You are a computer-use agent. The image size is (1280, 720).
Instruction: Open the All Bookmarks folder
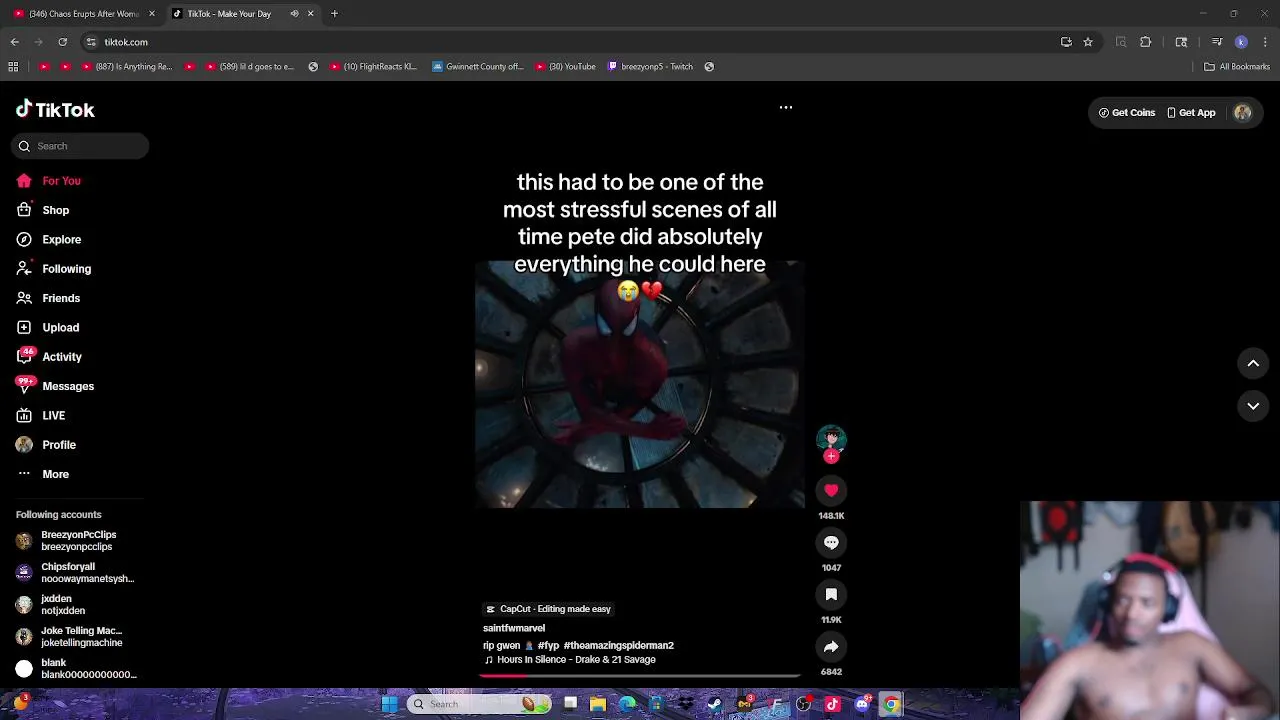(x=1237, y=67)
